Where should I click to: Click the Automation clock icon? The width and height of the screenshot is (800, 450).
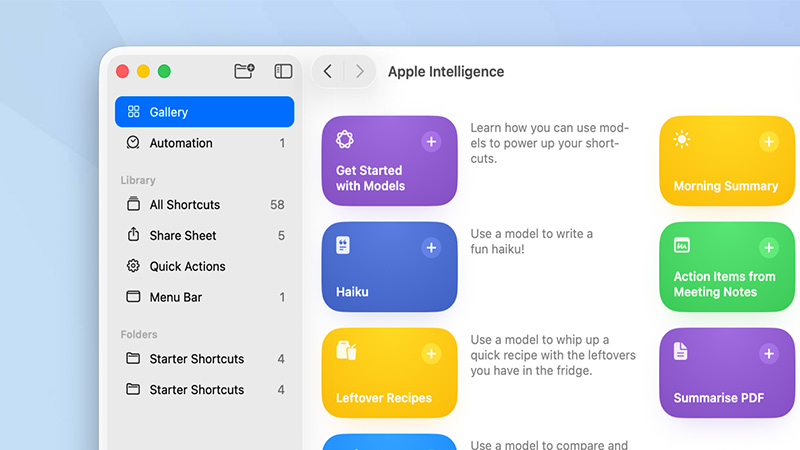[x=133, y=142]
